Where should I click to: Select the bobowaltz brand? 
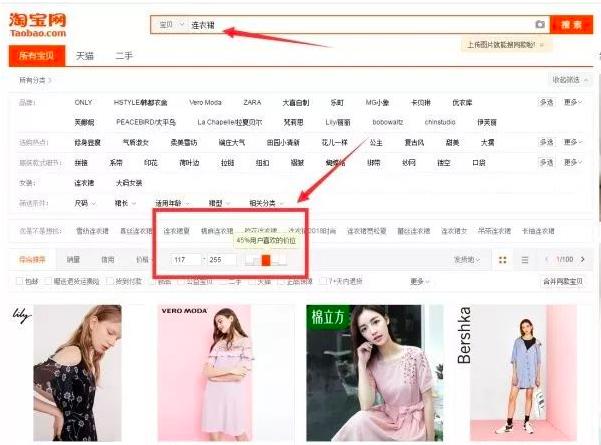click(x=388, y=122)
